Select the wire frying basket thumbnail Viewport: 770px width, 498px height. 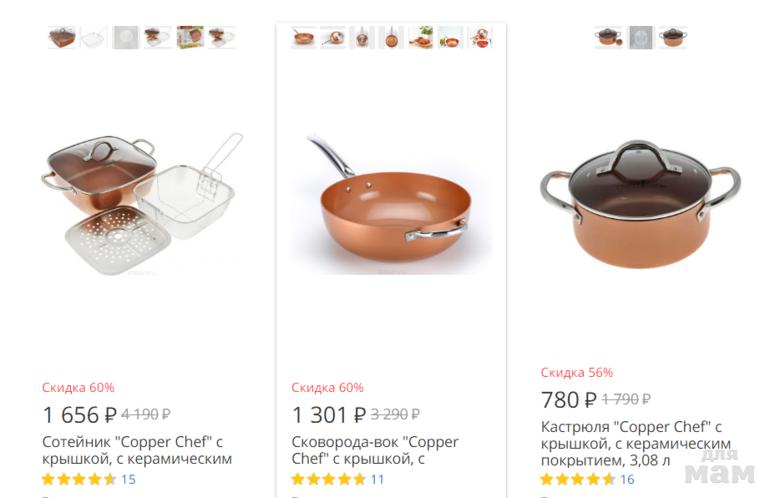pyautogui.click(x=93, y=38)
